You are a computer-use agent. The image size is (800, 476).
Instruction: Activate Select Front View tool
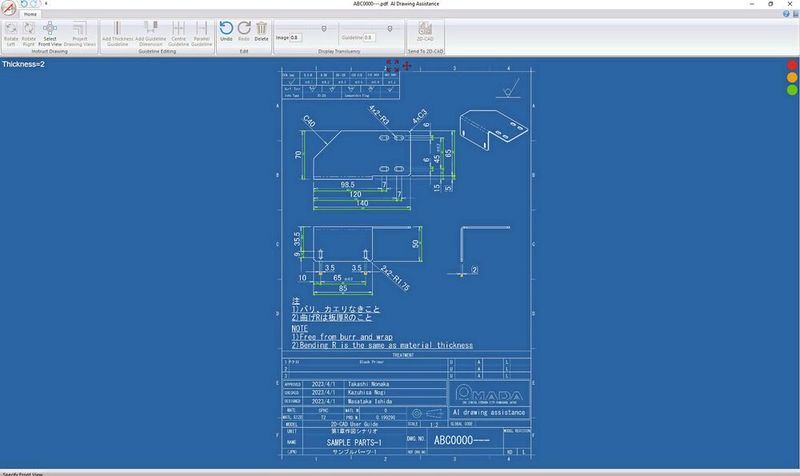tap(50, 34)
